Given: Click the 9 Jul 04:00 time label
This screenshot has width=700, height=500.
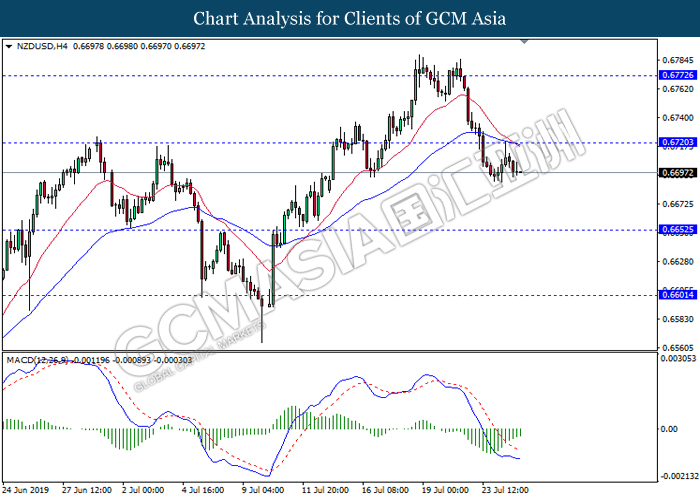Looking at the screenshot, I should point(263,490).
